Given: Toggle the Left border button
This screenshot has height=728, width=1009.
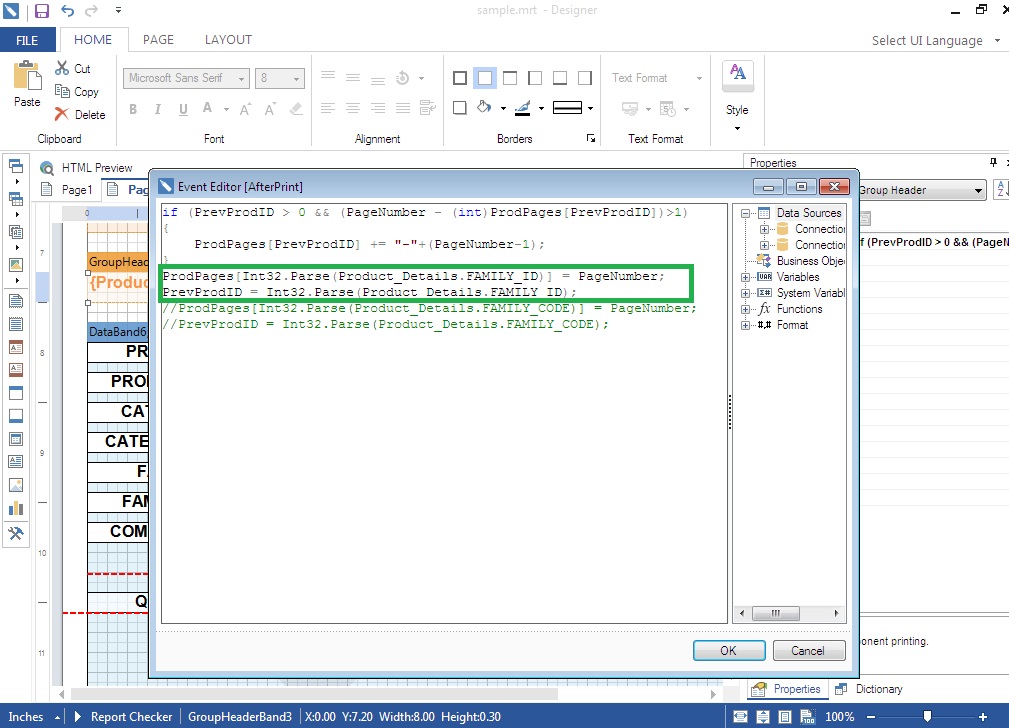Looking at the screenshot, I should click(535, 78).
